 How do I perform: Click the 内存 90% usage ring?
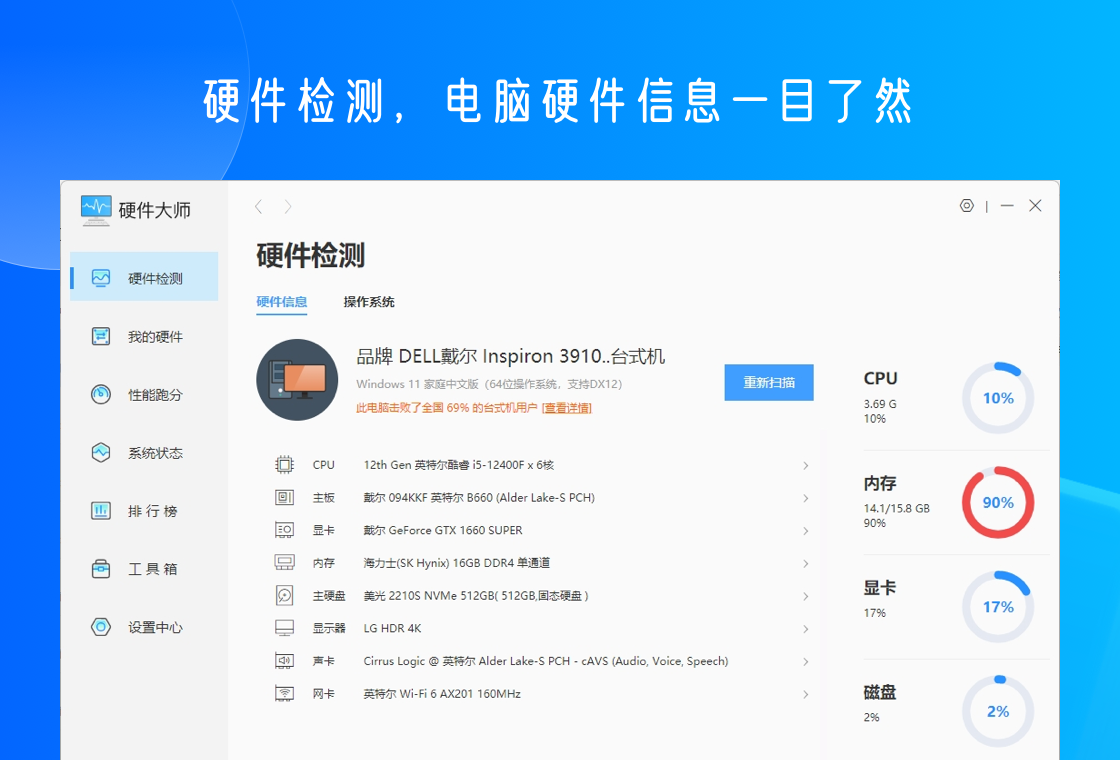[998, 502]
